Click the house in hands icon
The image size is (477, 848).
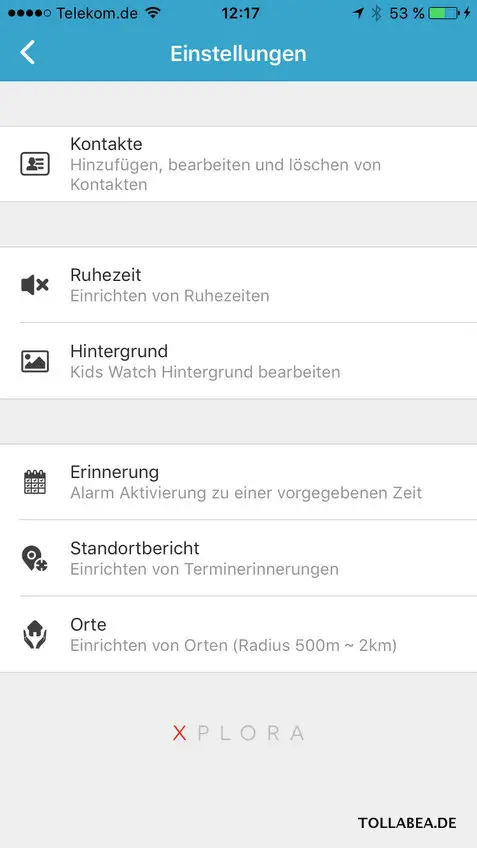[x=35, y=635]
